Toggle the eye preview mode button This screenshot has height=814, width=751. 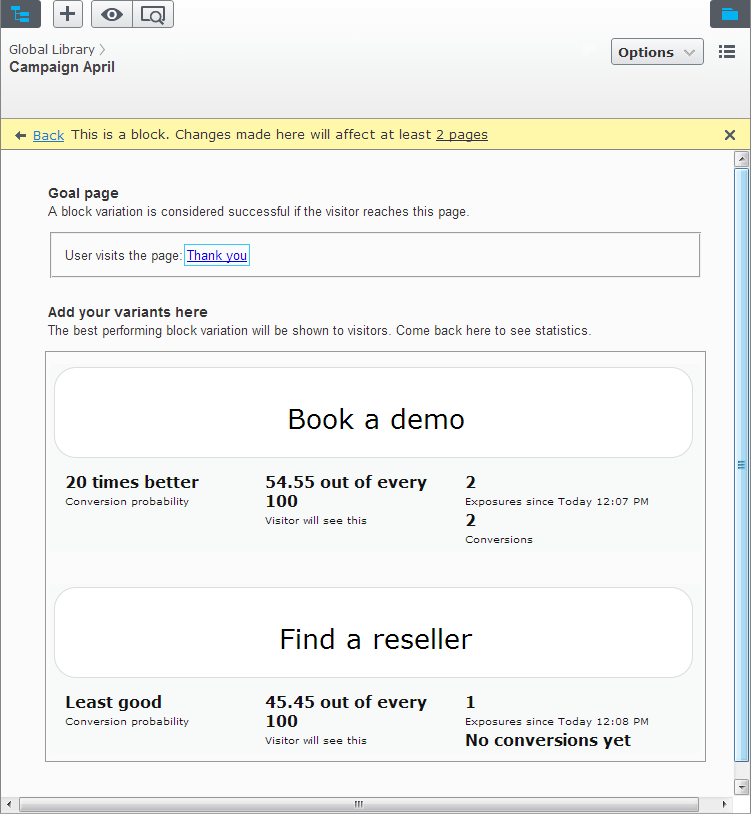click(x=112, y=14)
